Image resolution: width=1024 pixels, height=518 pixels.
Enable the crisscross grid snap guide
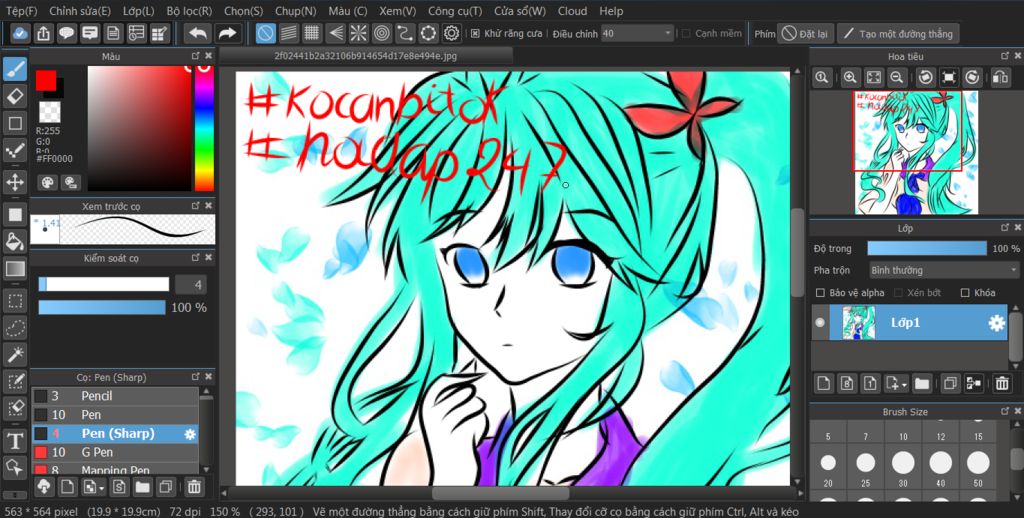click(x=312, y=33)
